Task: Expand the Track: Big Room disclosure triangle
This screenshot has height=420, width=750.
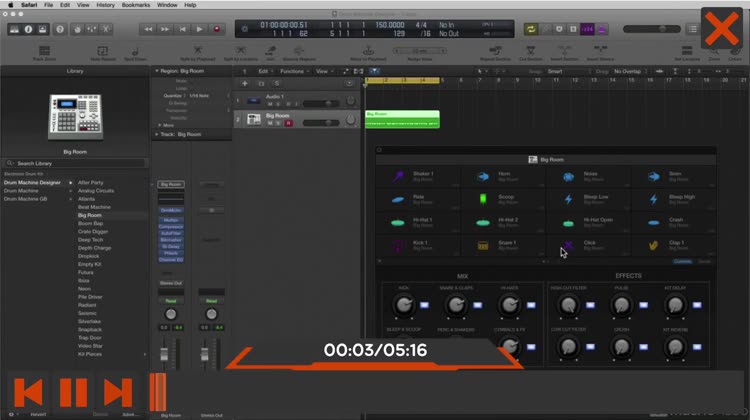Action: tap(156, 134)
